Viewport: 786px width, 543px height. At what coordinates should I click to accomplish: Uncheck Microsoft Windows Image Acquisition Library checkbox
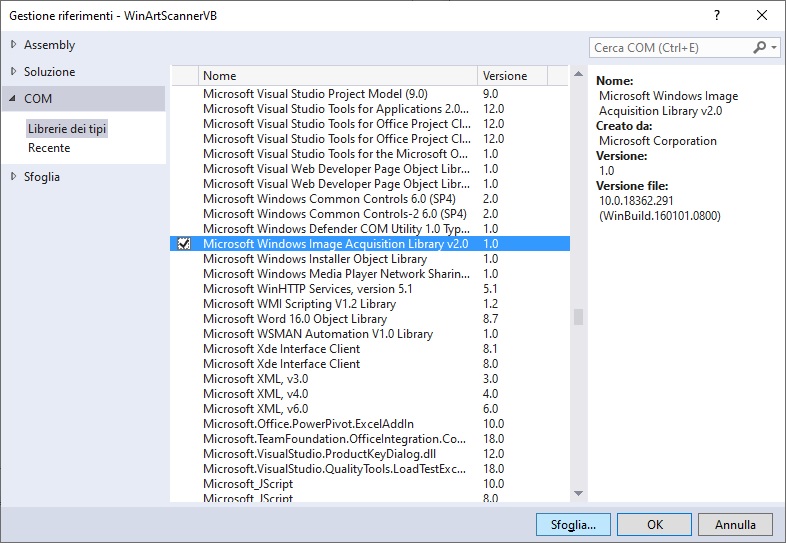pos(184,244)
